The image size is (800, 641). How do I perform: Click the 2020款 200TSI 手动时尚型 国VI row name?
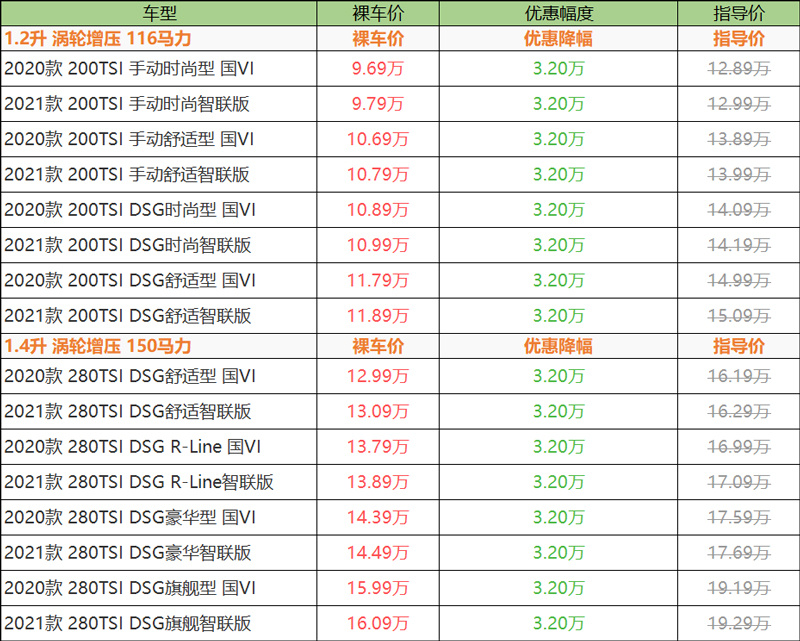click(129, 68)
